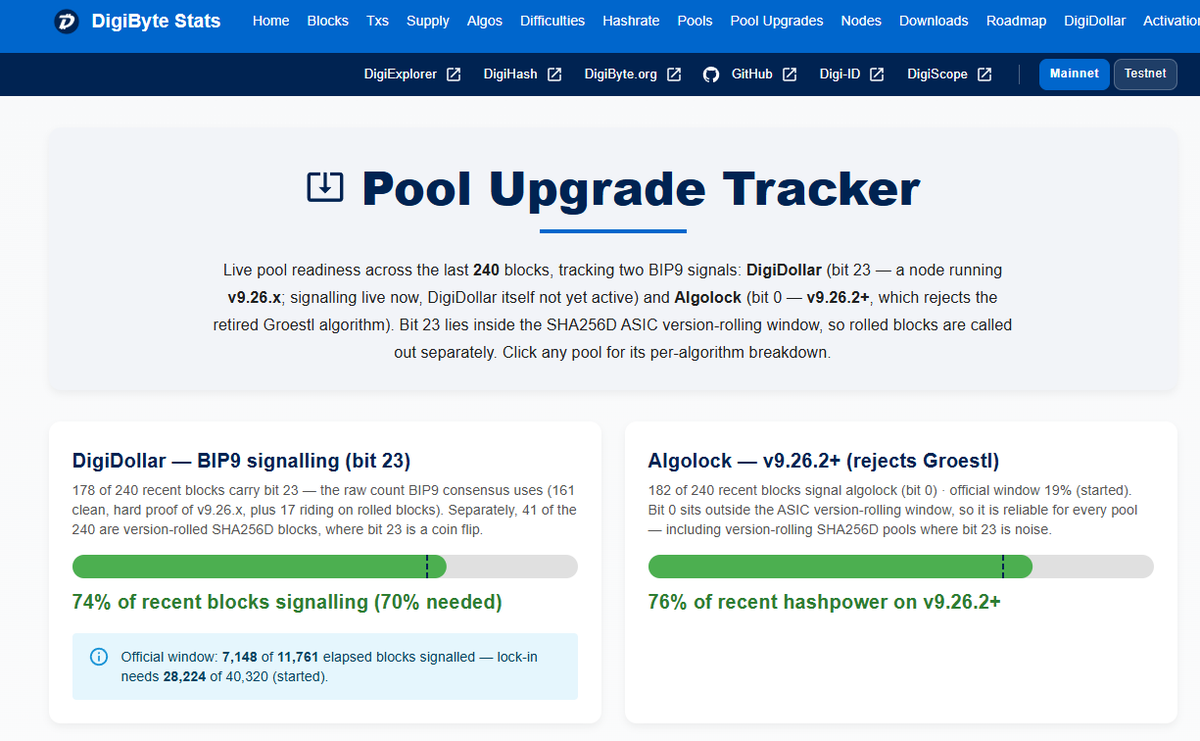
Task: Click the '178 of 240 recent blocks' description
Action: coord(325,510)
